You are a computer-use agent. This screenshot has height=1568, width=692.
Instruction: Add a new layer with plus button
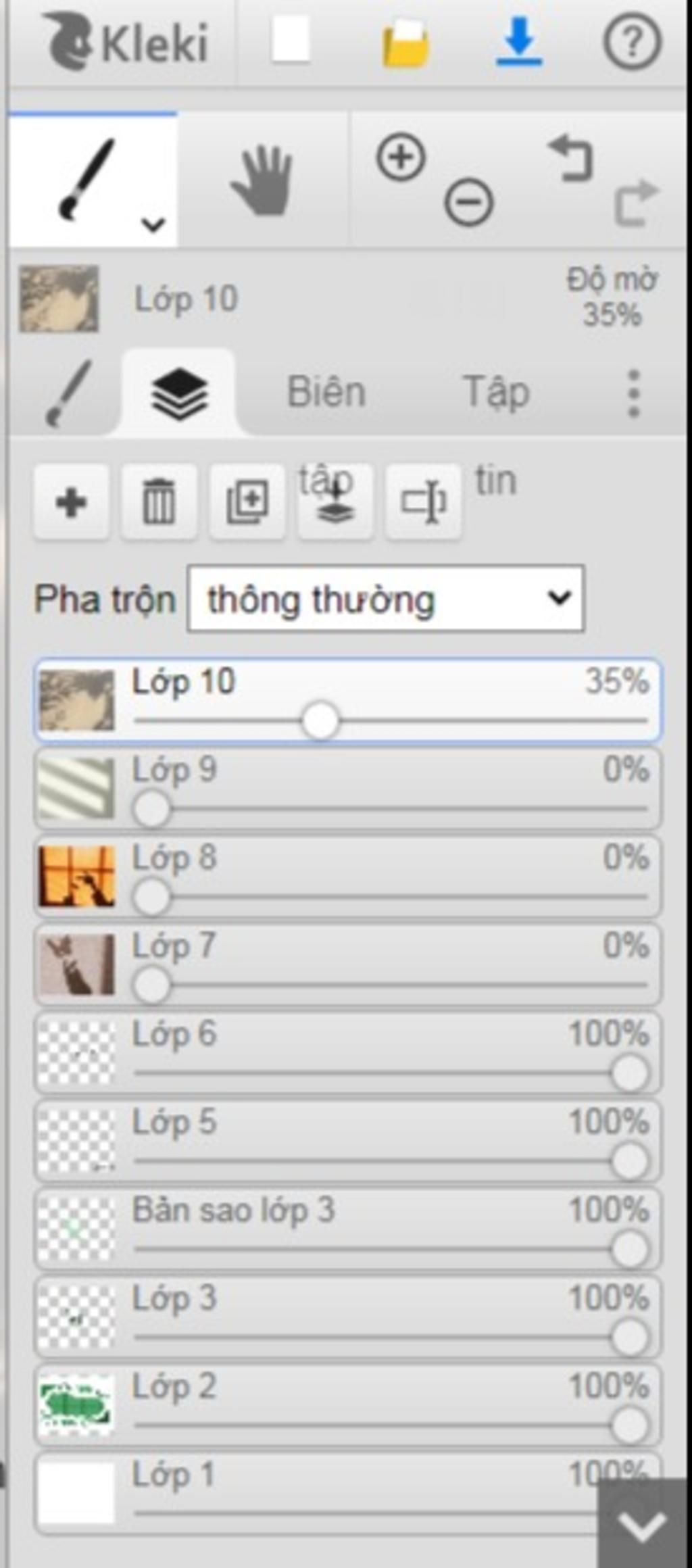(72, 502)
